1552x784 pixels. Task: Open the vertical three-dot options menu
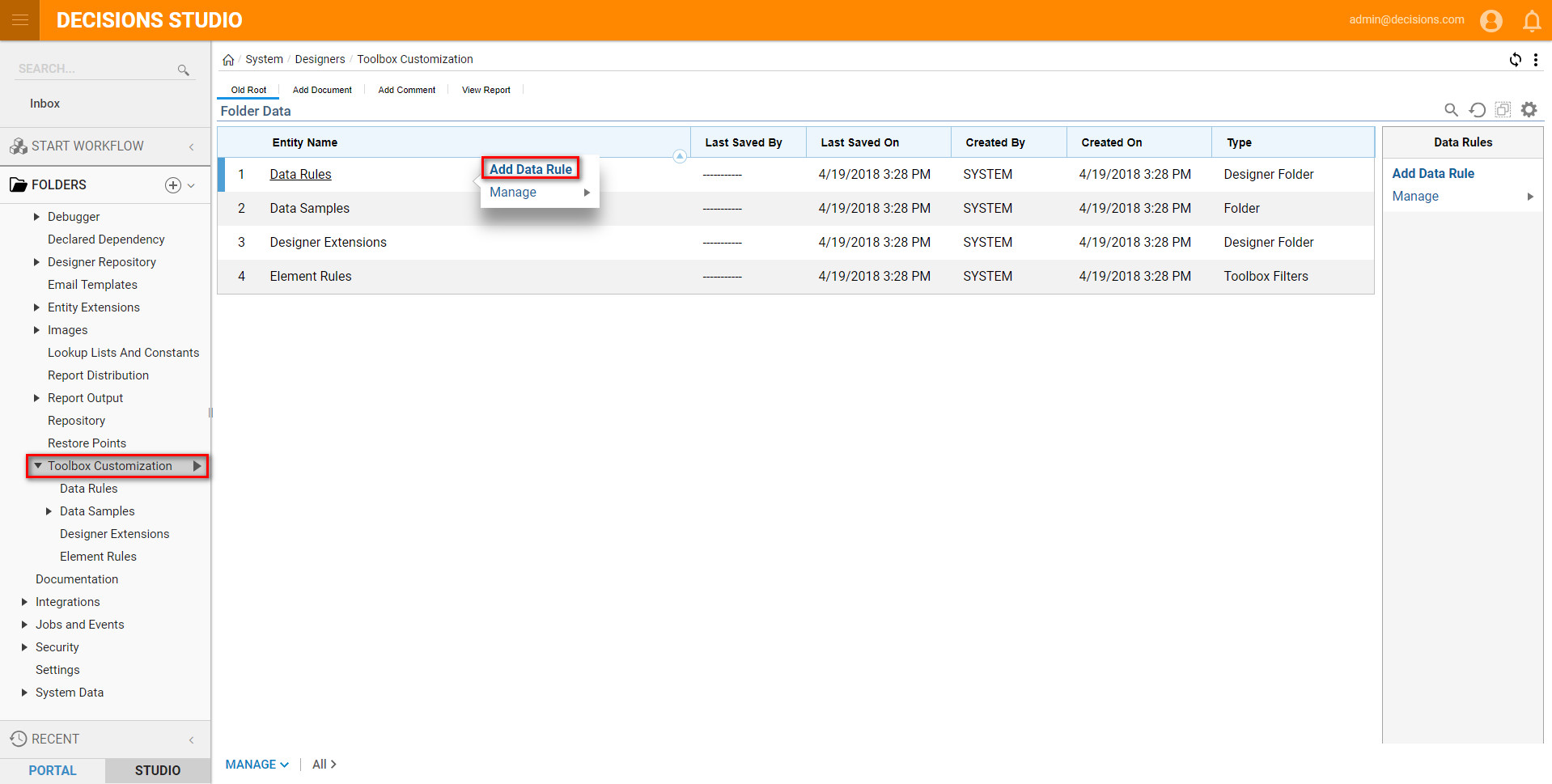pos(1536,59)
